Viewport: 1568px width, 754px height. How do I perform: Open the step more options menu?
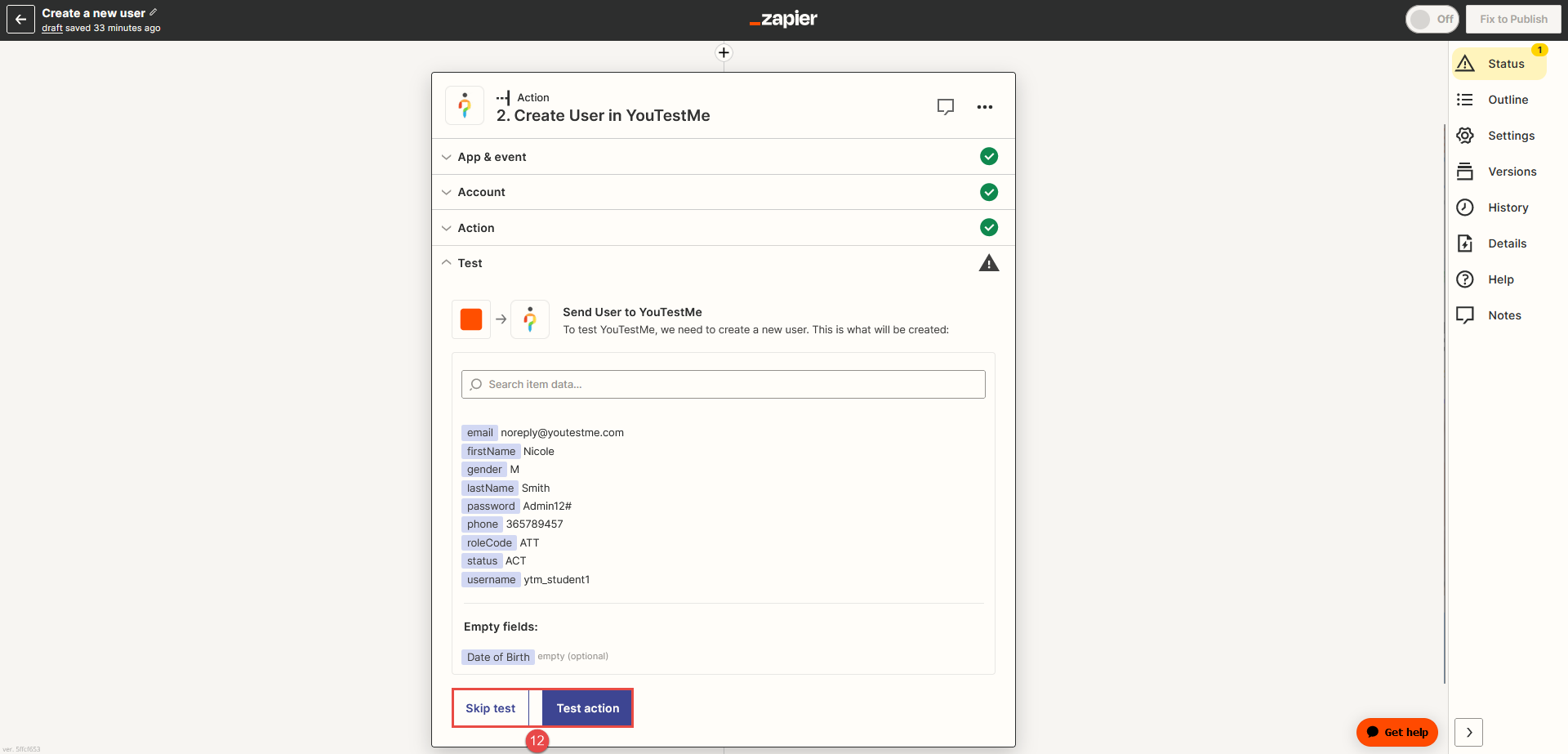(985, 107)
